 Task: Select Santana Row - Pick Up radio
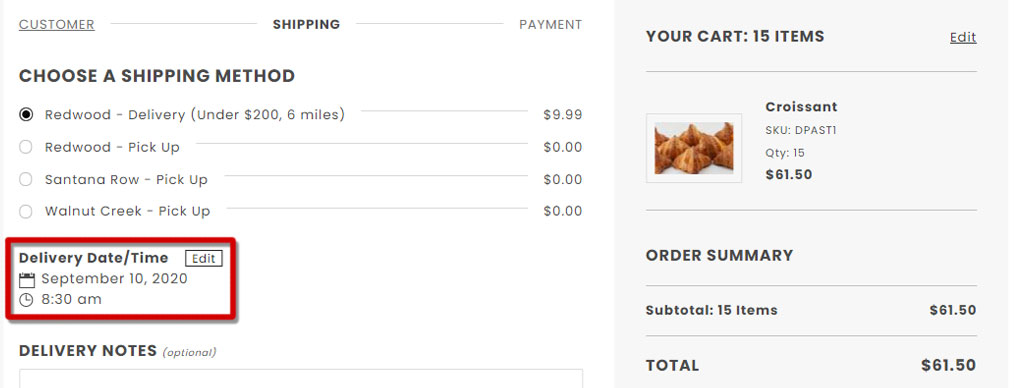click(25, 179)
